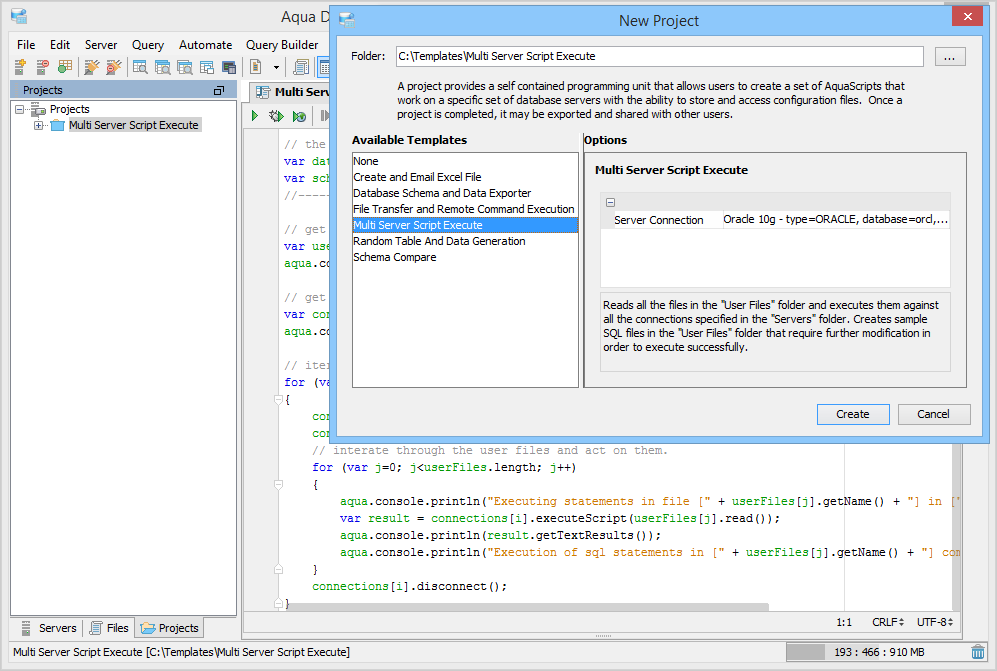Click the table editor windows icon
Screen dimensions: 997x671
207,66
